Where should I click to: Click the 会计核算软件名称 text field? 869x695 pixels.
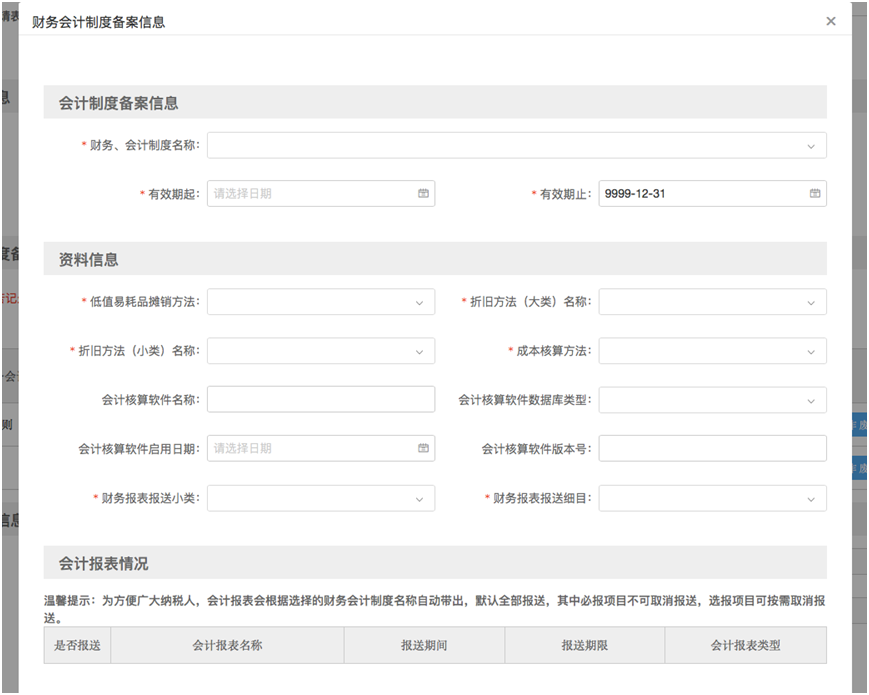point(320,400)
